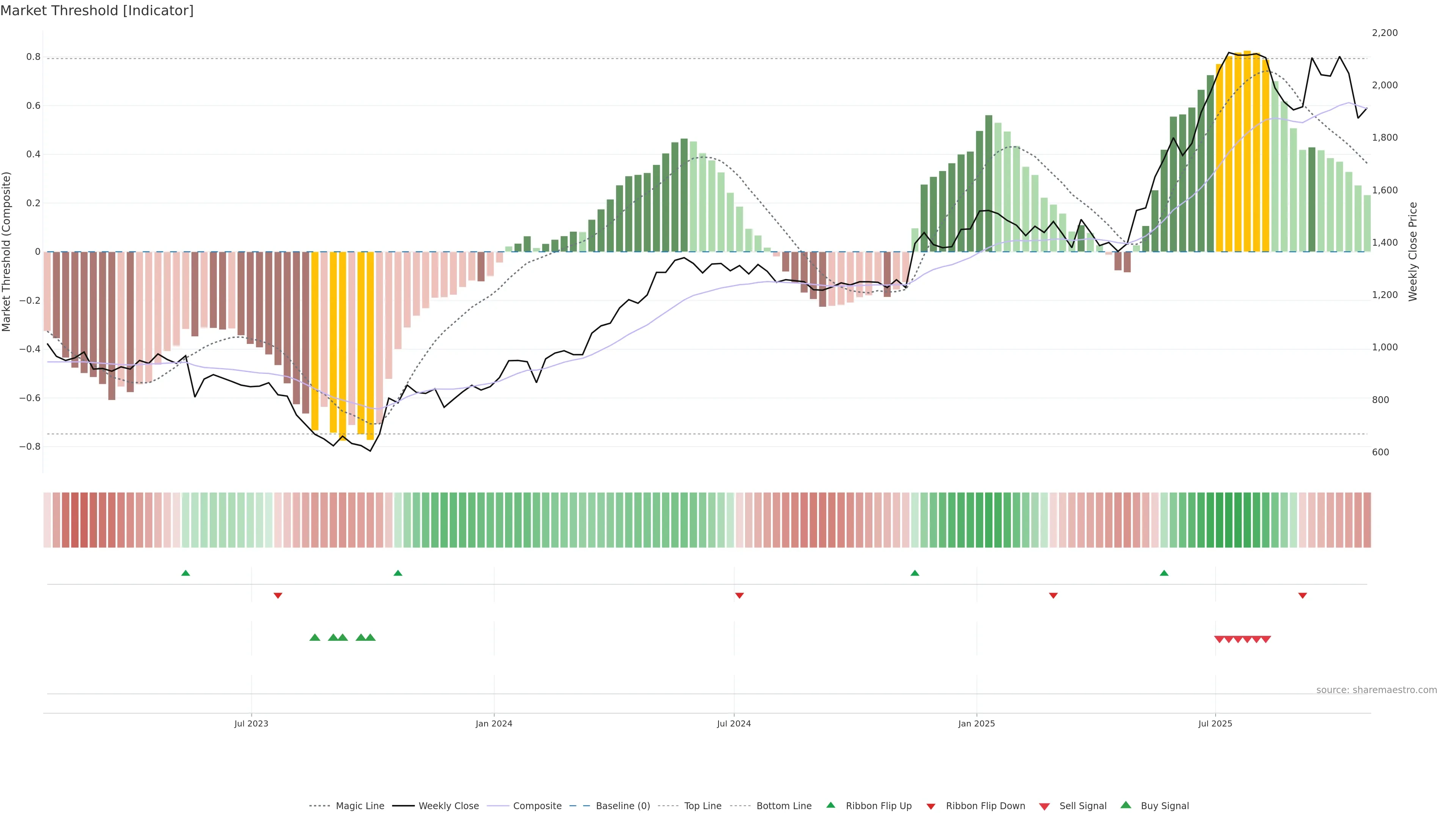The image size is (1456, 819).
Task: Toggle the Weekly Close legend entry
Action: pyautogui.click(x=448, y=805)
